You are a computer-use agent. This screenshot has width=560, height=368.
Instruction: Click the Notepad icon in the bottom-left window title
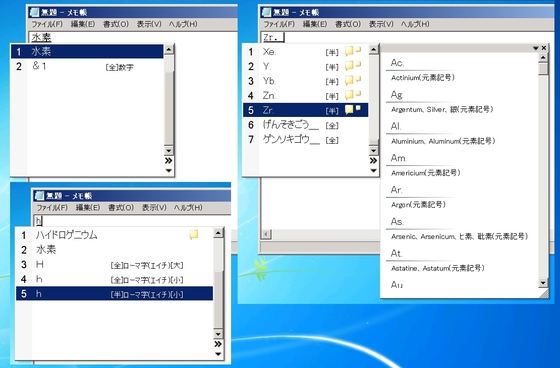pyautogui.click(x=40, y=195)
